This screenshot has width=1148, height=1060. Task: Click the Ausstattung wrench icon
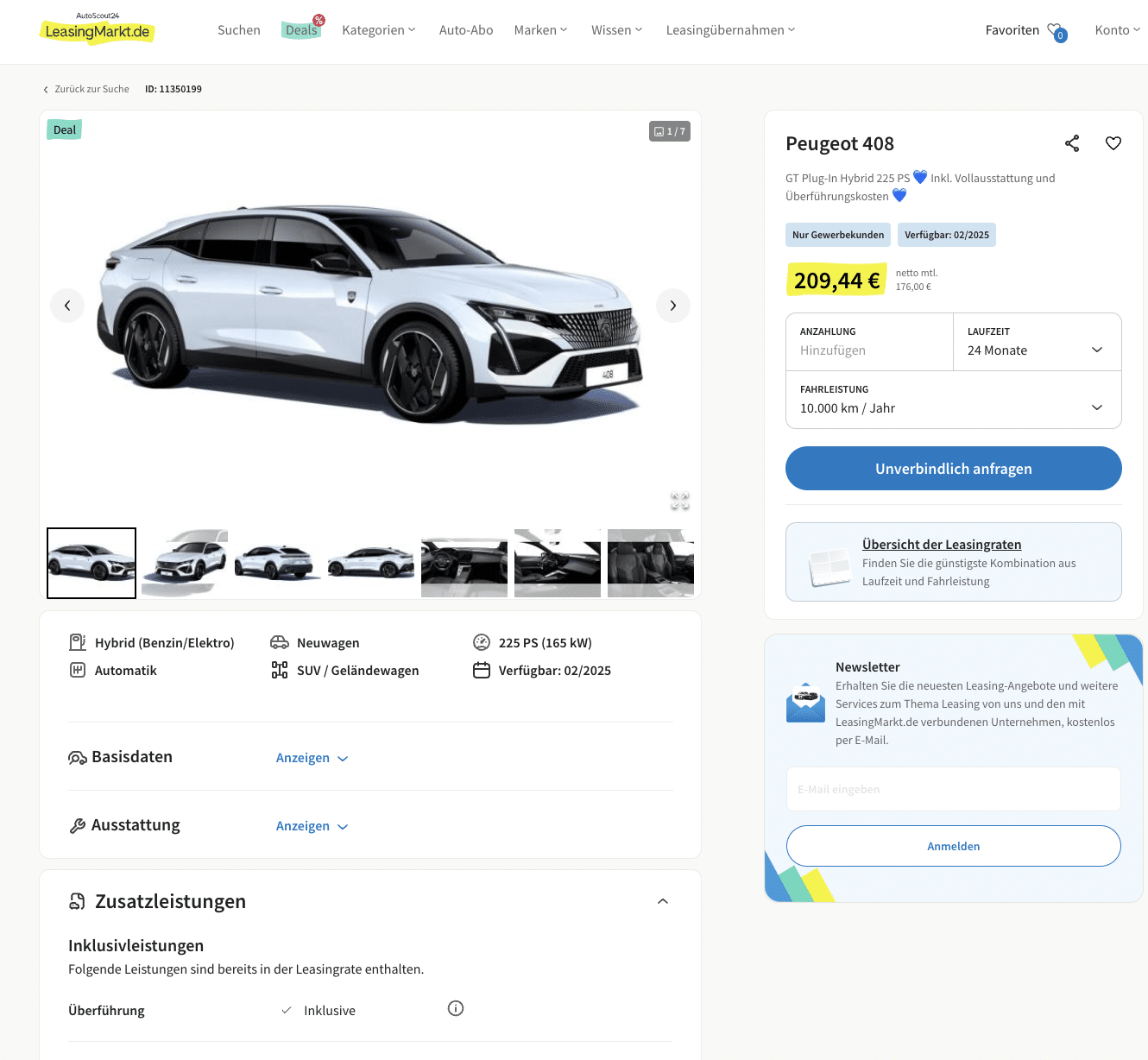pos(78,826)
